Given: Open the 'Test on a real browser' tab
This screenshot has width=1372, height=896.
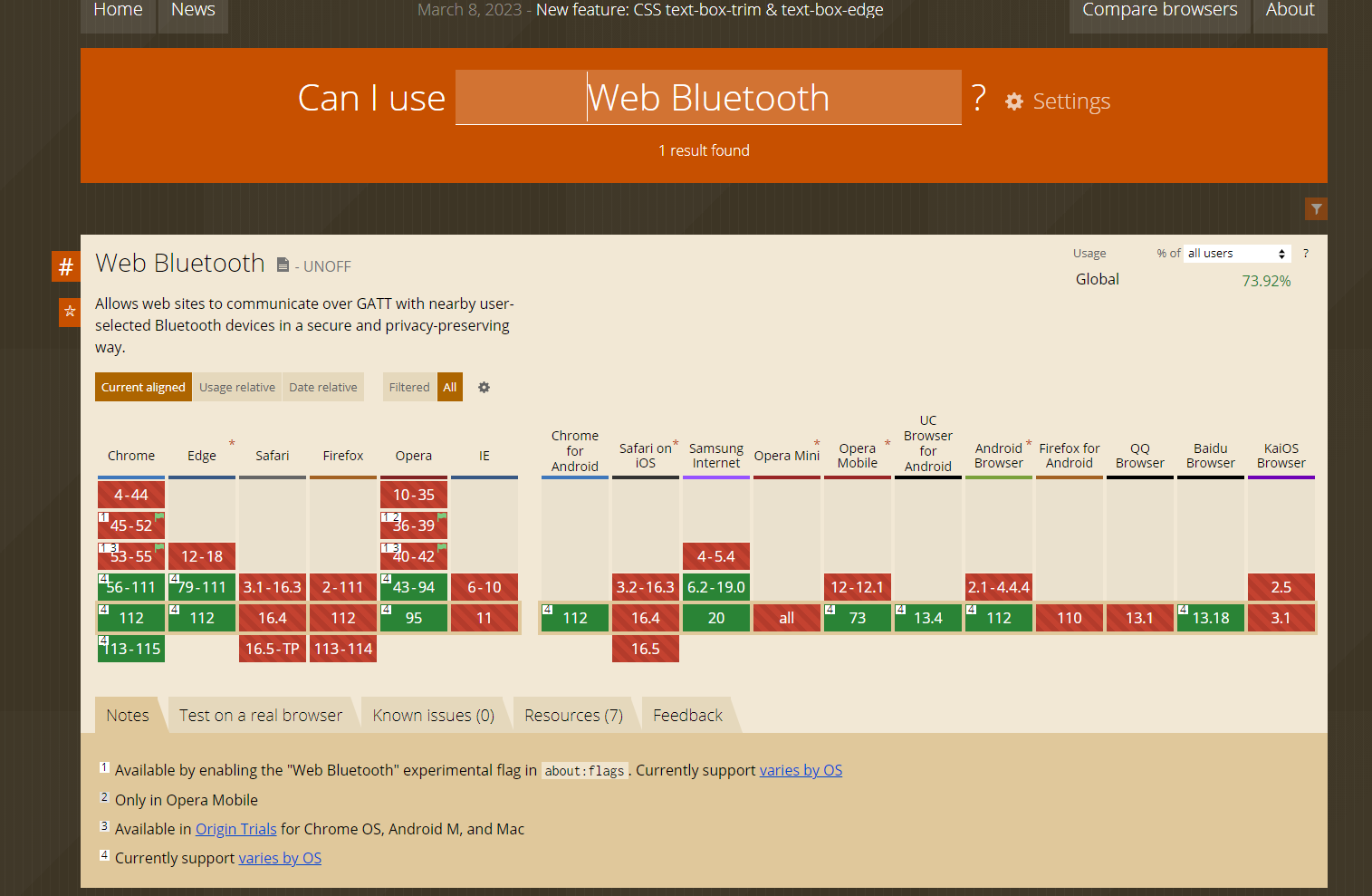Looking at the screenshot, I should (x=261, y=715).
